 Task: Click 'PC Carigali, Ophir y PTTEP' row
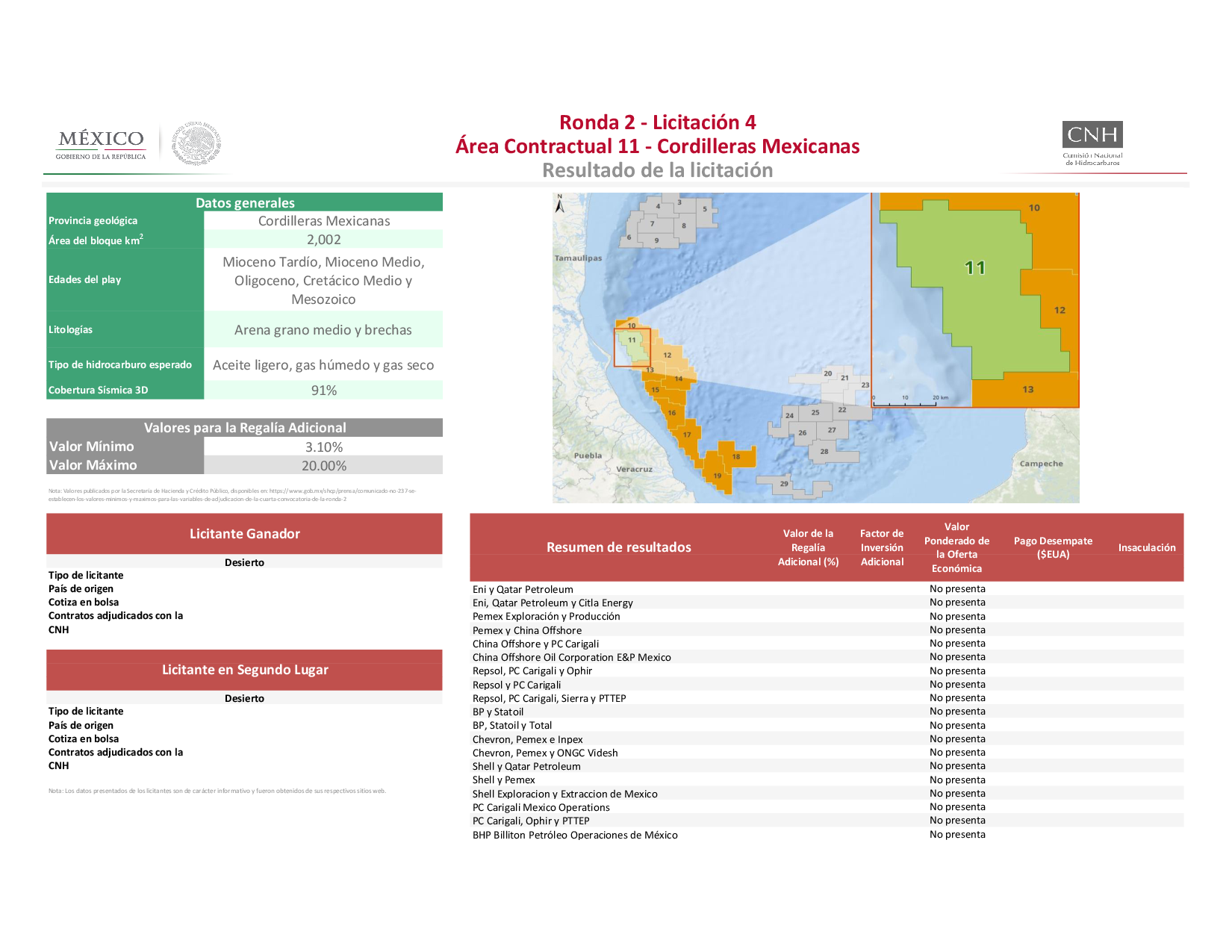pos(827,821)
